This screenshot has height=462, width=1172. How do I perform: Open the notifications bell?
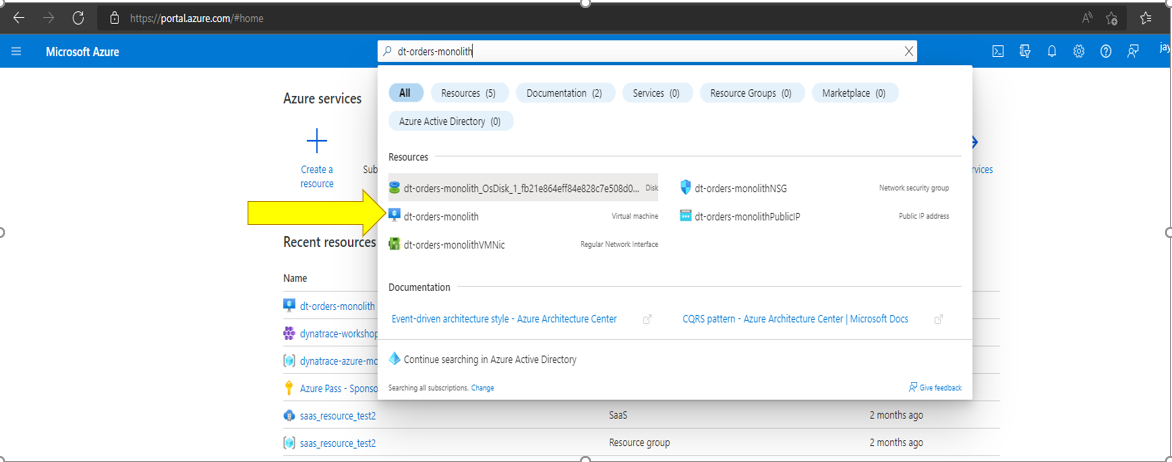point(1052,52)
